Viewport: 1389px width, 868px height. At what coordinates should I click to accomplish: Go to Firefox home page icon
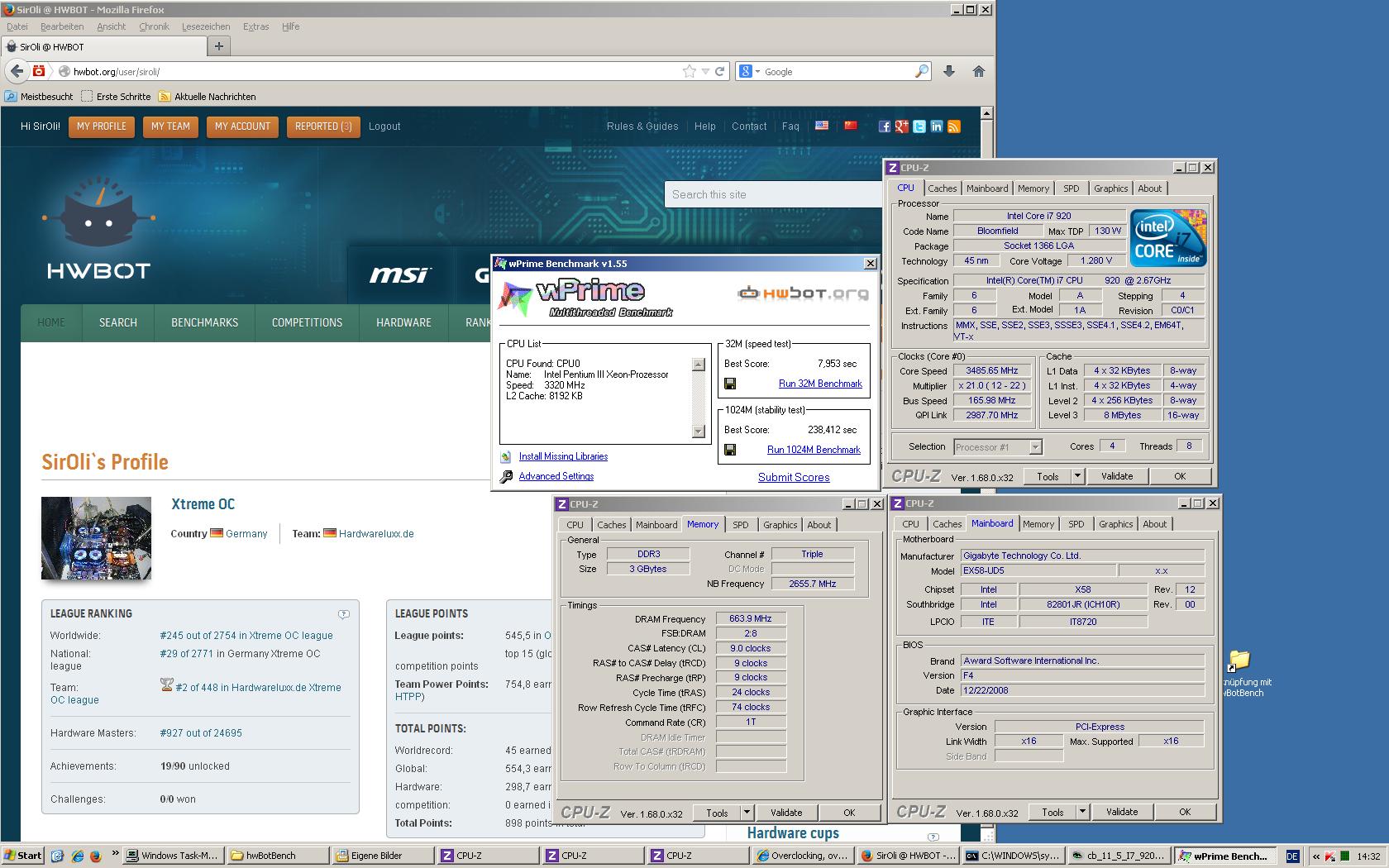click(979, 71)
